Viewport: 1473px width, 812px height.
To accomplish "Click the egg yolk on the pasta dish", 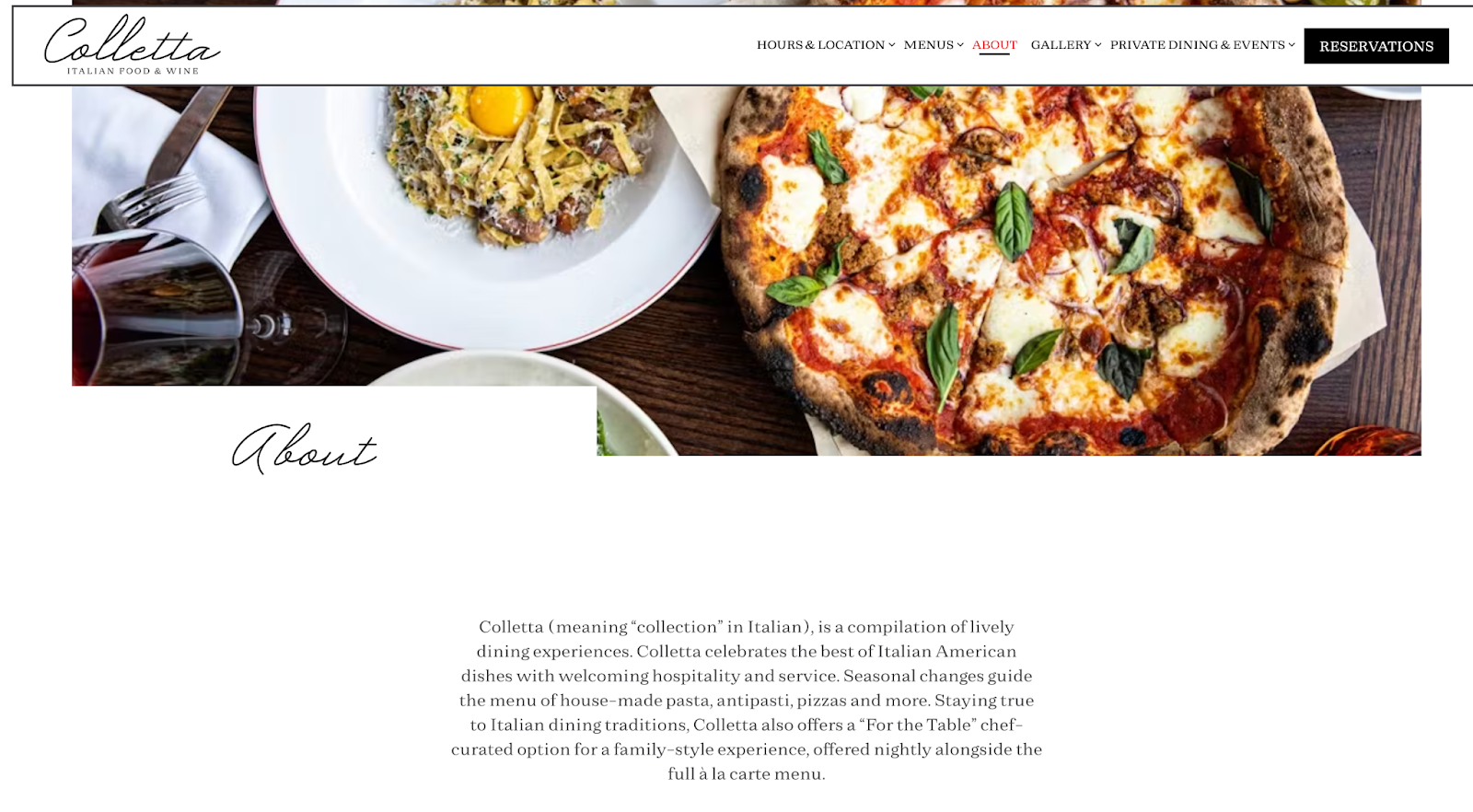I will pos(501,109).
